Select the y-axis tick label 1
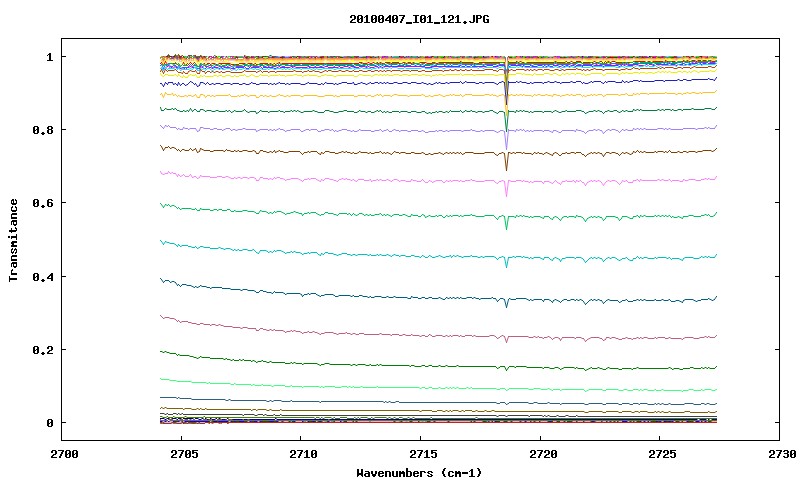The height and width of the screenshot is (480, 800). 50,57
